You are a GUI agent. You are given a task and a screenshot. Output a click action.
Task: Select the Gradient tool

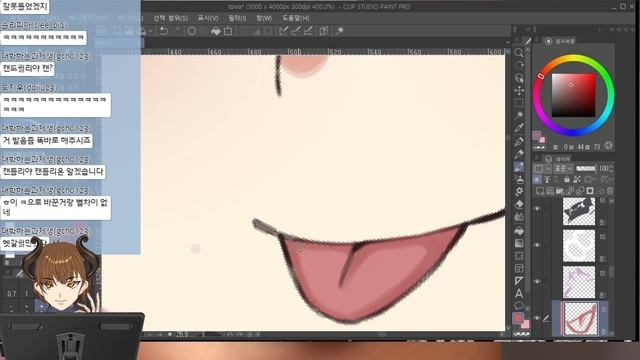click(x=519, y=243)
